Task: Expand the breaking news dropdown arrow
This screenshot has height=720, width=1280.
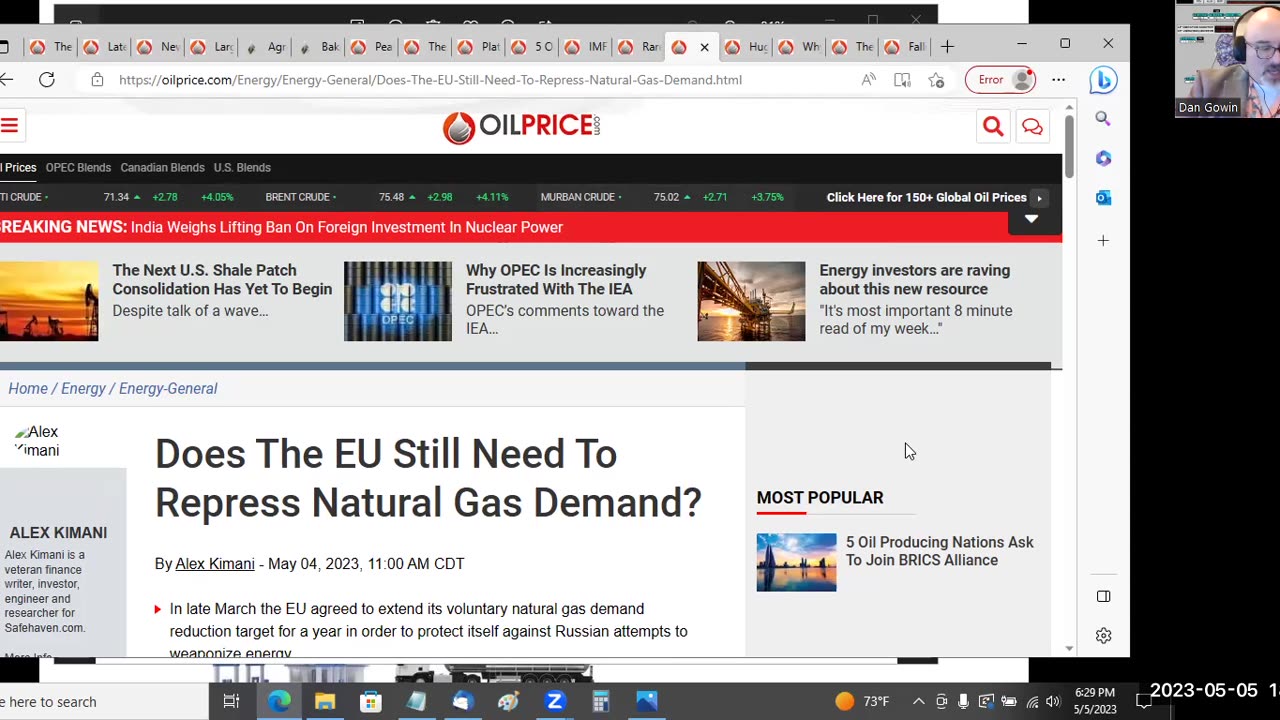Action: coord(1031,219)
